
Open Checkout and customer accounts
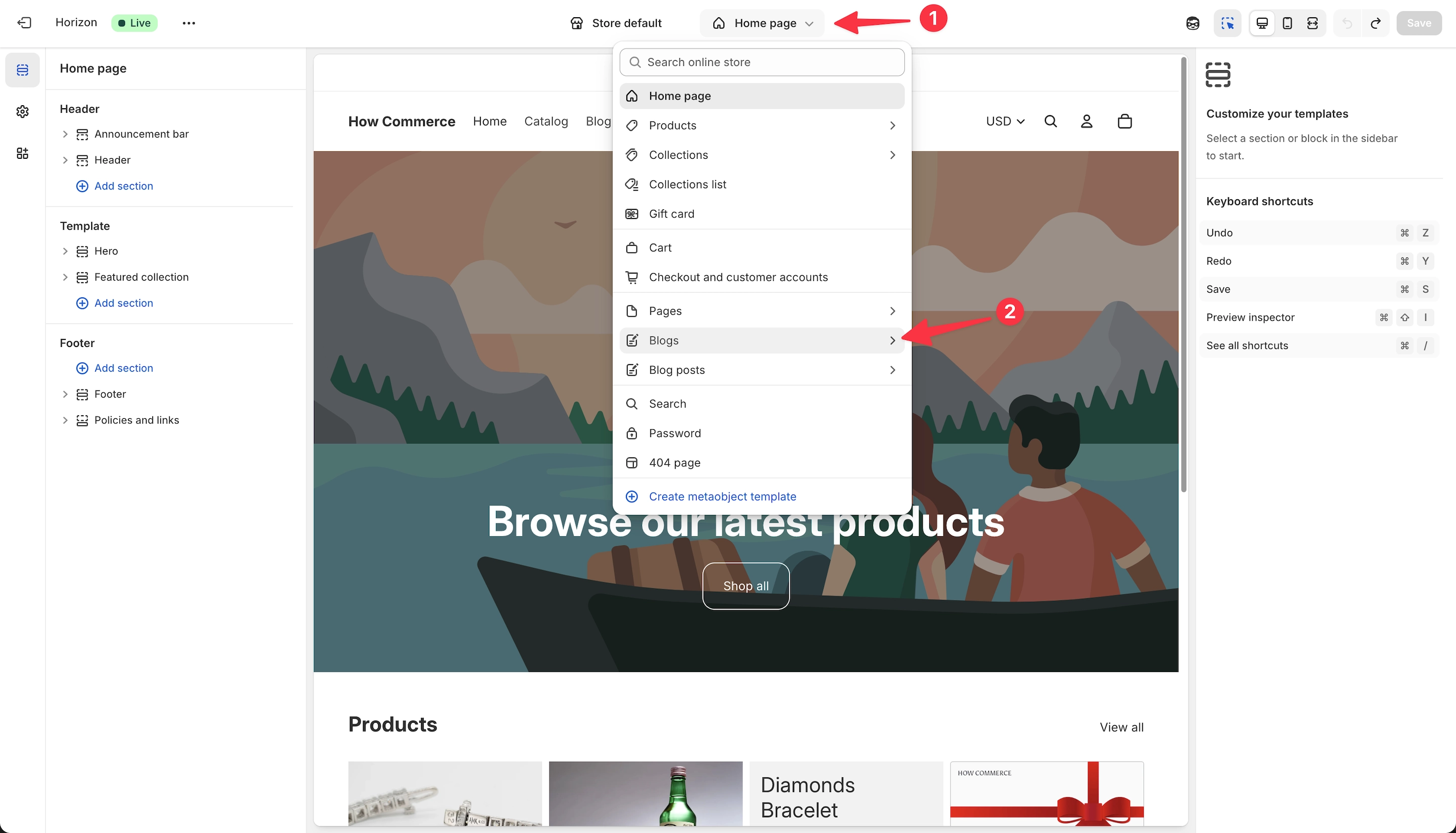click(x=762, y=277)
